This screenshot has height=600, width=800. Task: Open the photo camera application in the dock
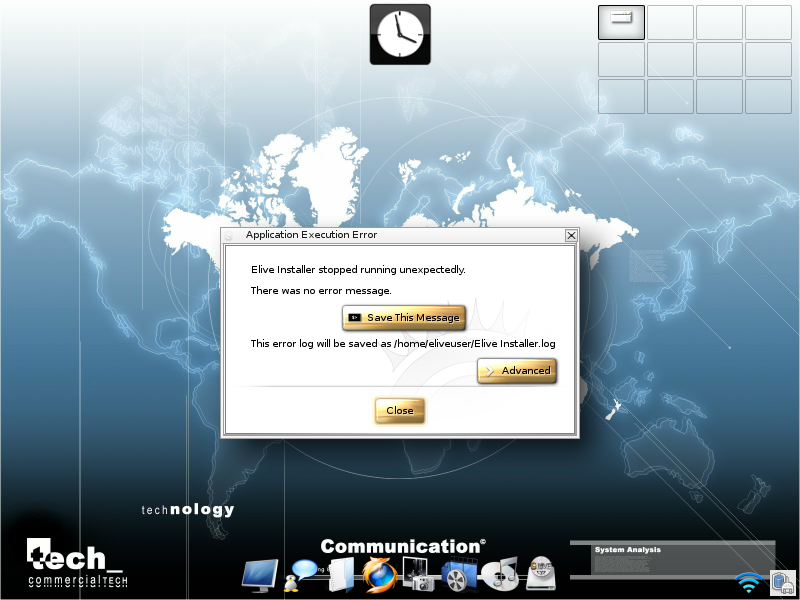[x=419, y=574]
